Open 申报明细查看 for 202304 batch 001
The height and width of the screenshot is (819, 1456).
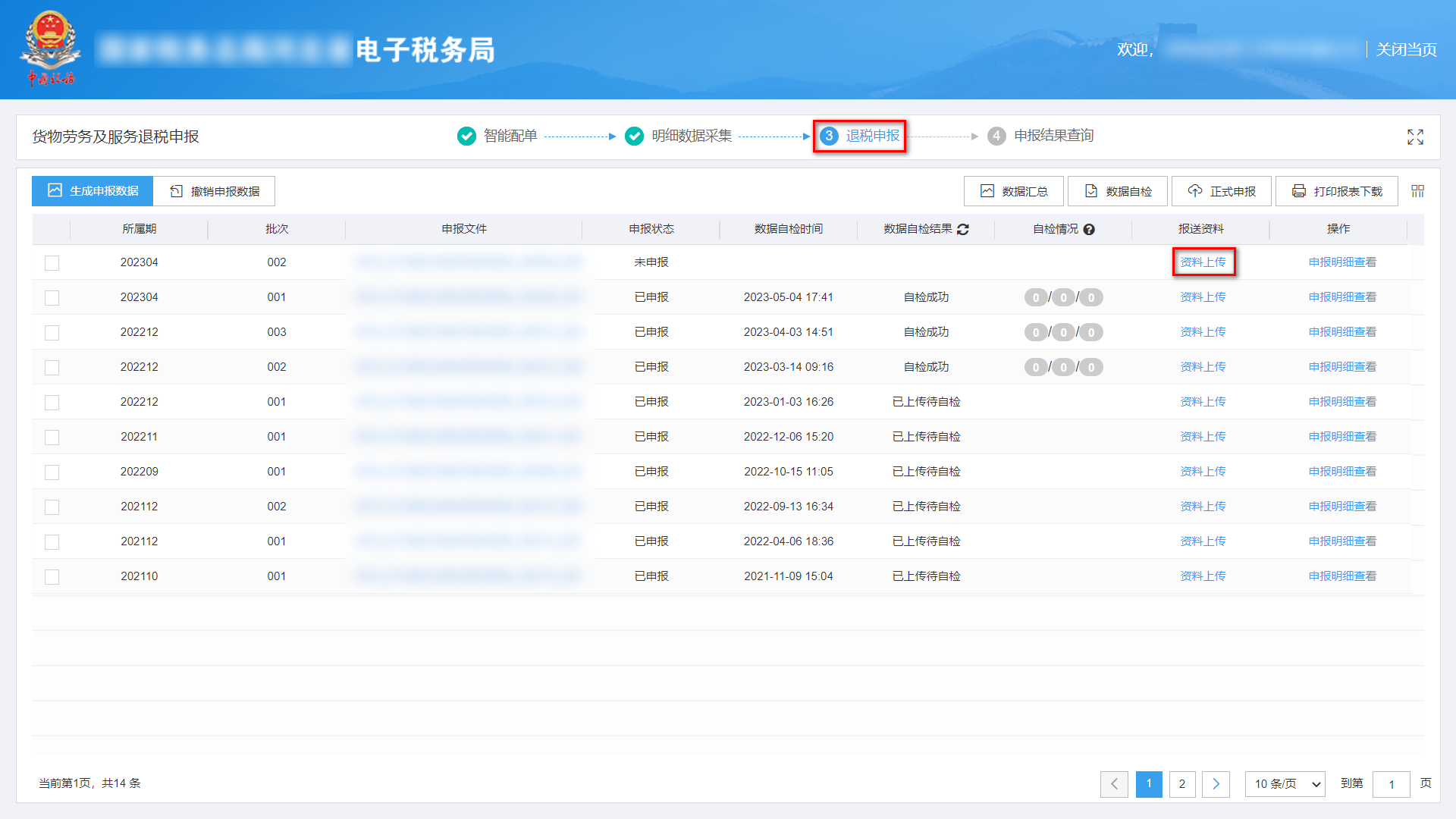[x=1342, y=297]
